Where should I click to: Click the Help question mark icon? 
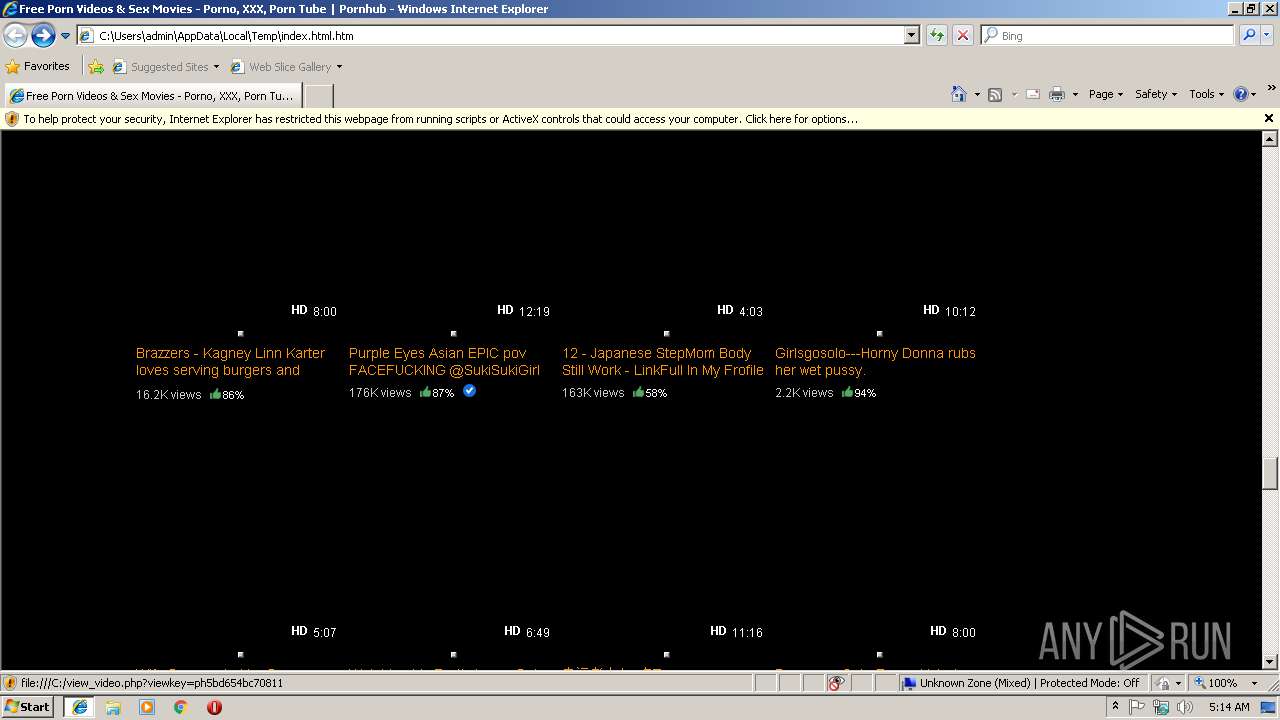tap(1241, 94)
